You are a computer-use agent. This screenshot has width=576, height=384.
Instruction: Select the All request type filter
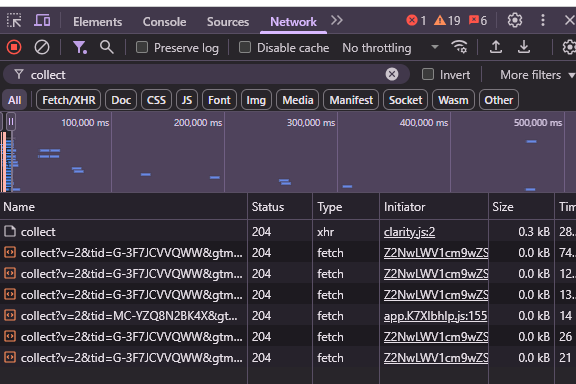click(x=15, y=100)
